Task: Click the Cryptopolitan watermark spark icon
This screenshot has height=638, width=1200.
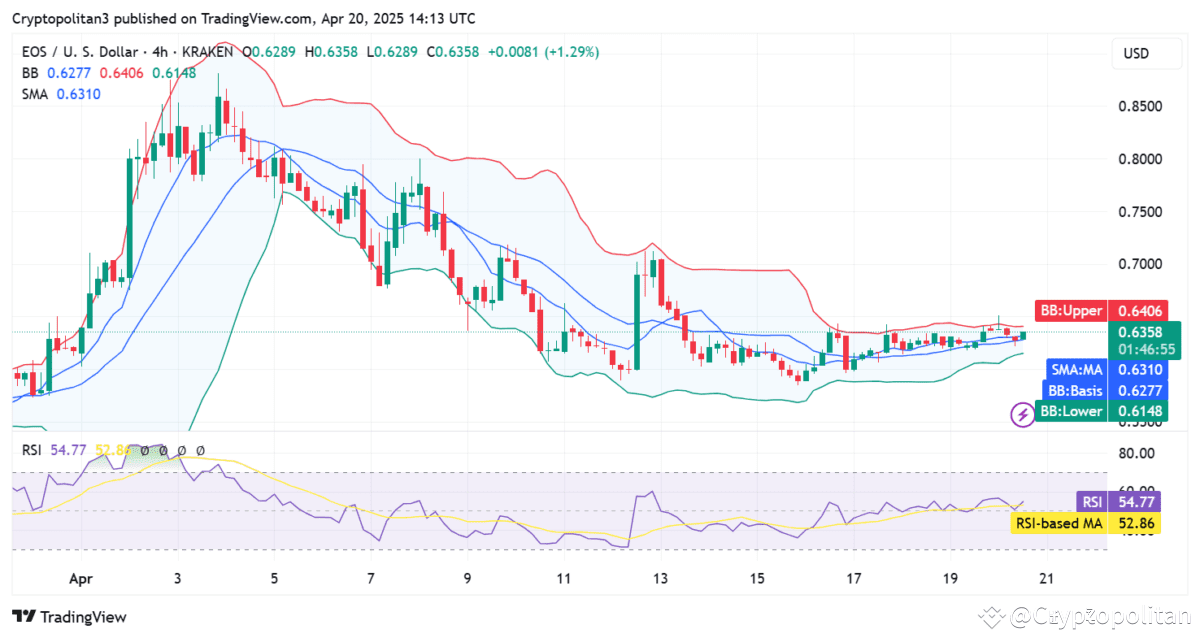Action: point(993,617)
